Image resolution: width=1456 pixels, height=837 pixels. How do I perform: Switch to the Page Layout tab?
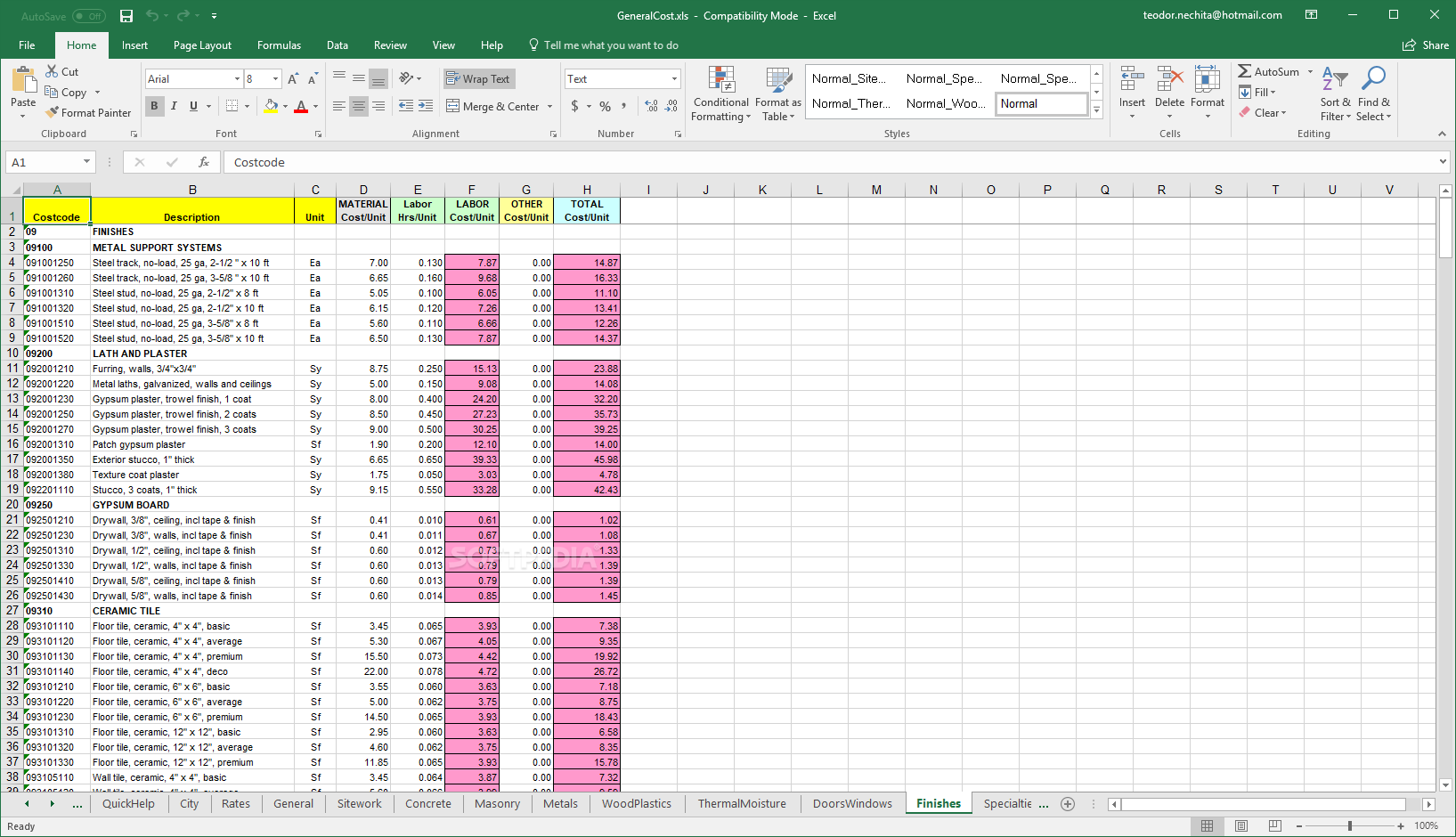point(202,45)
